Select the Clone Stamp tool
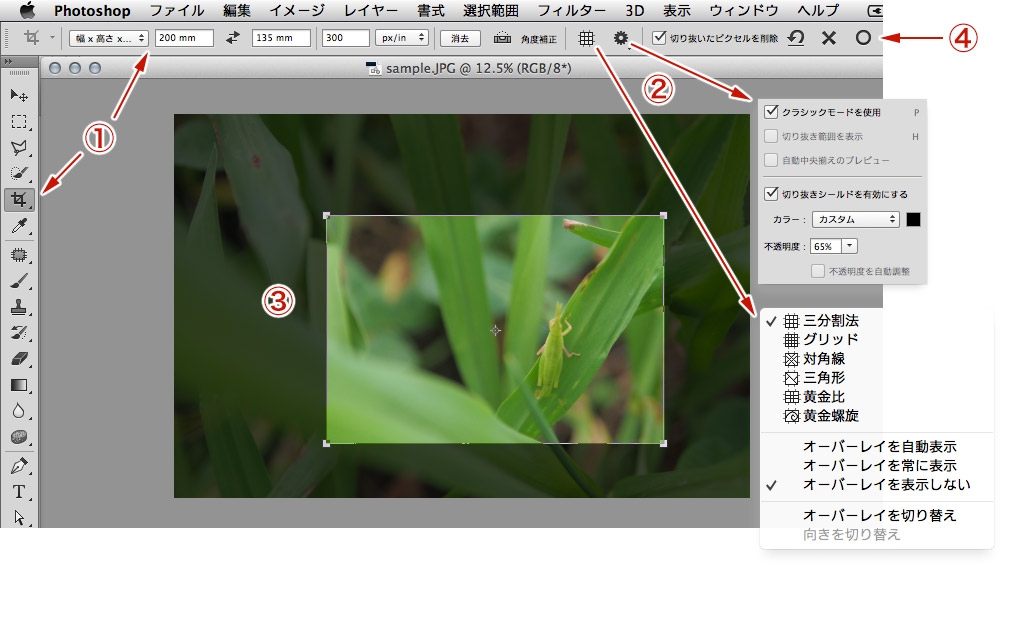The height and width of the screenshot is (620, 1024). coord(19,307)
